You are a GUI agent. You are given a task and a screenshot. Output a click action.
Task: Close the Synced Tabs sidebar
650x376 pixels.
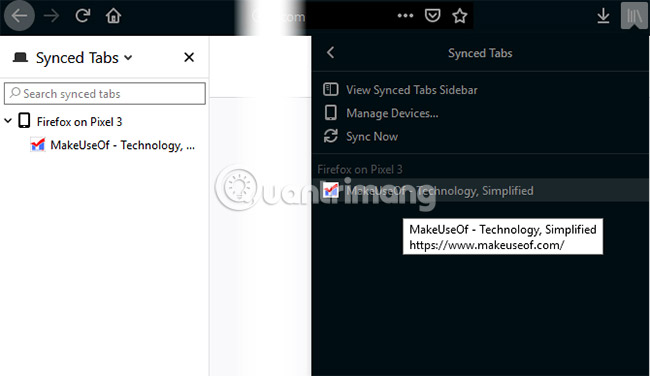tap(189, 57)
